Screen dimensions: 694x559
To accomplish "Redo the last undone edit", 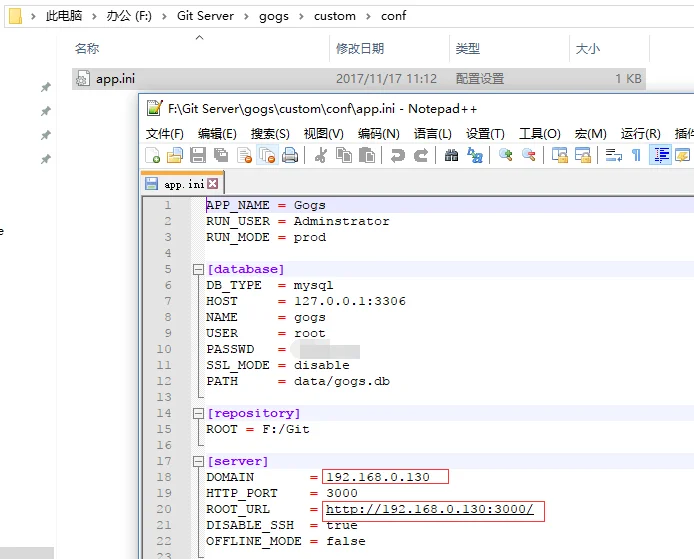I will (x=420, y=155).
